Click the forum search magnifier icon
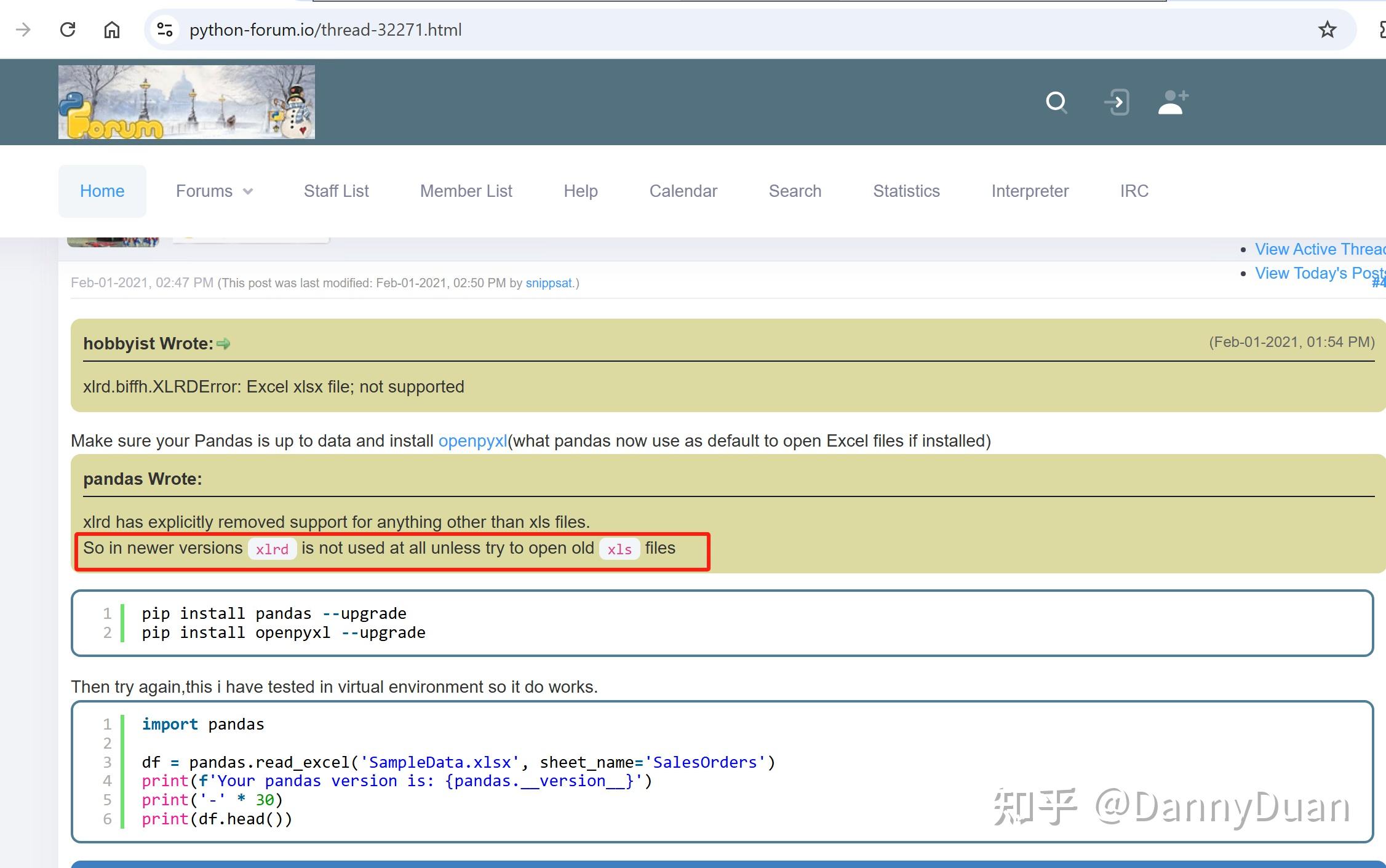 [x=1056, y=102]
